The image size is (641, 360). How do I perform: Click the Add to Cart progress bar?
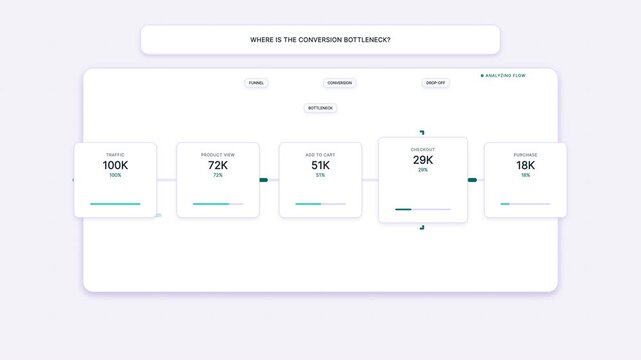click(x=320, y=204)
